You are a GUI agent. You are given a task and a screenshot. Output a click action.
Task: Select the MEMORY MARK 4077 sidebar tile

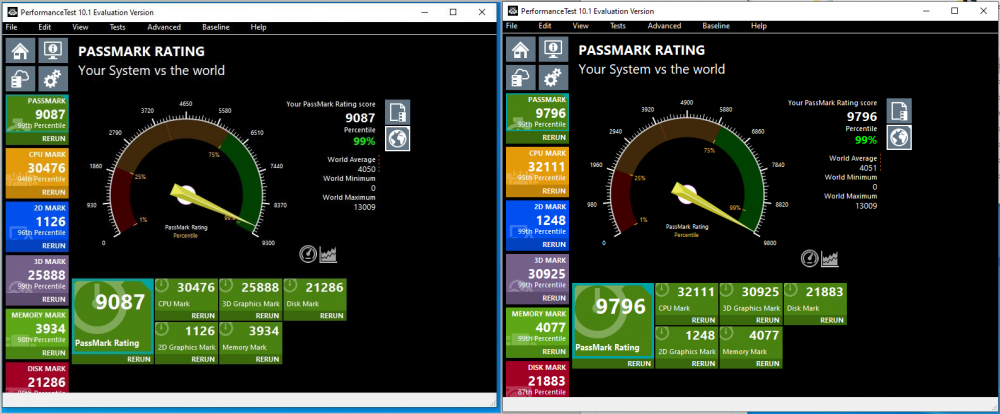click(x=537, y=332)
